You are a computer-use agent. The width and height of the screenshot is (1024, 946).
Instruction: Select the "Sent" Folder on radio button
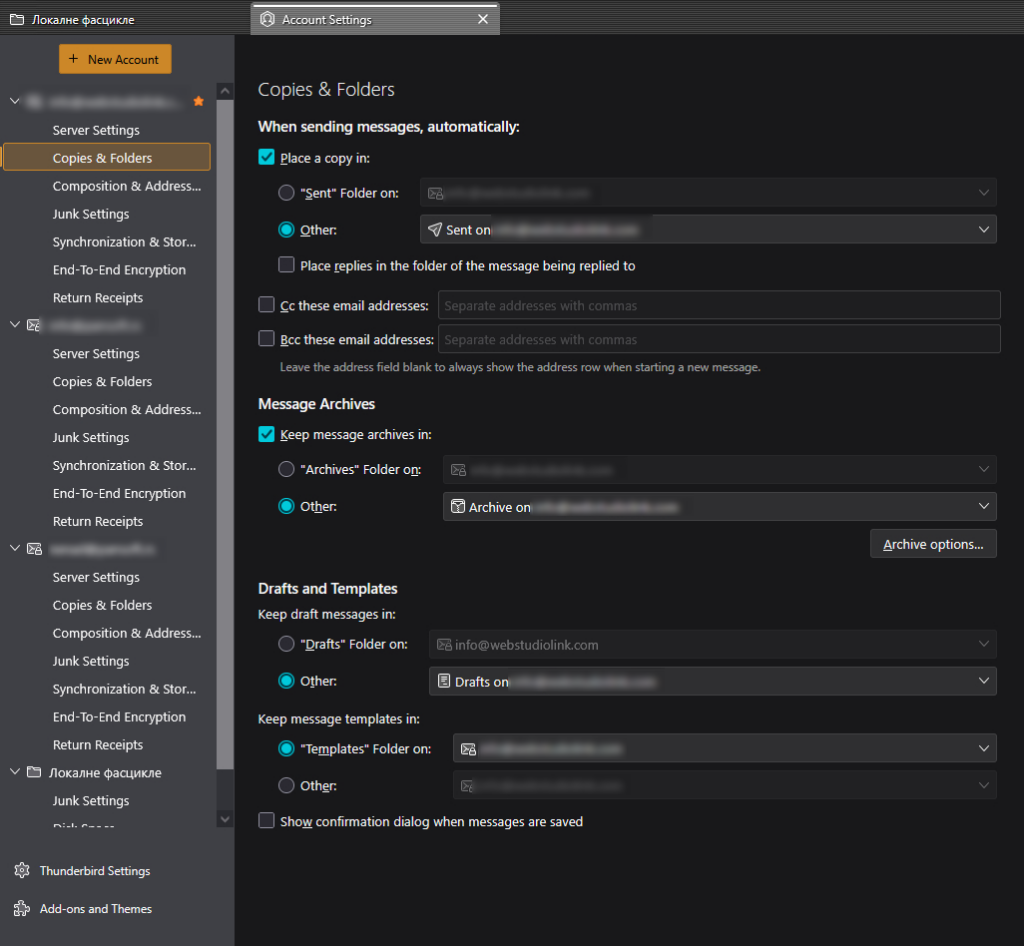pyautogui.click(x=286, y=193)
